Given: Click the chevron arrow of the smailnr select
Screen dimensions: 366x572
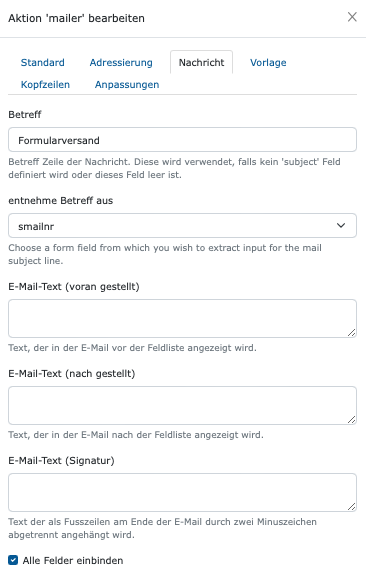Looking at the screenshot, I should pyautogui.click(x=341, y=225).
